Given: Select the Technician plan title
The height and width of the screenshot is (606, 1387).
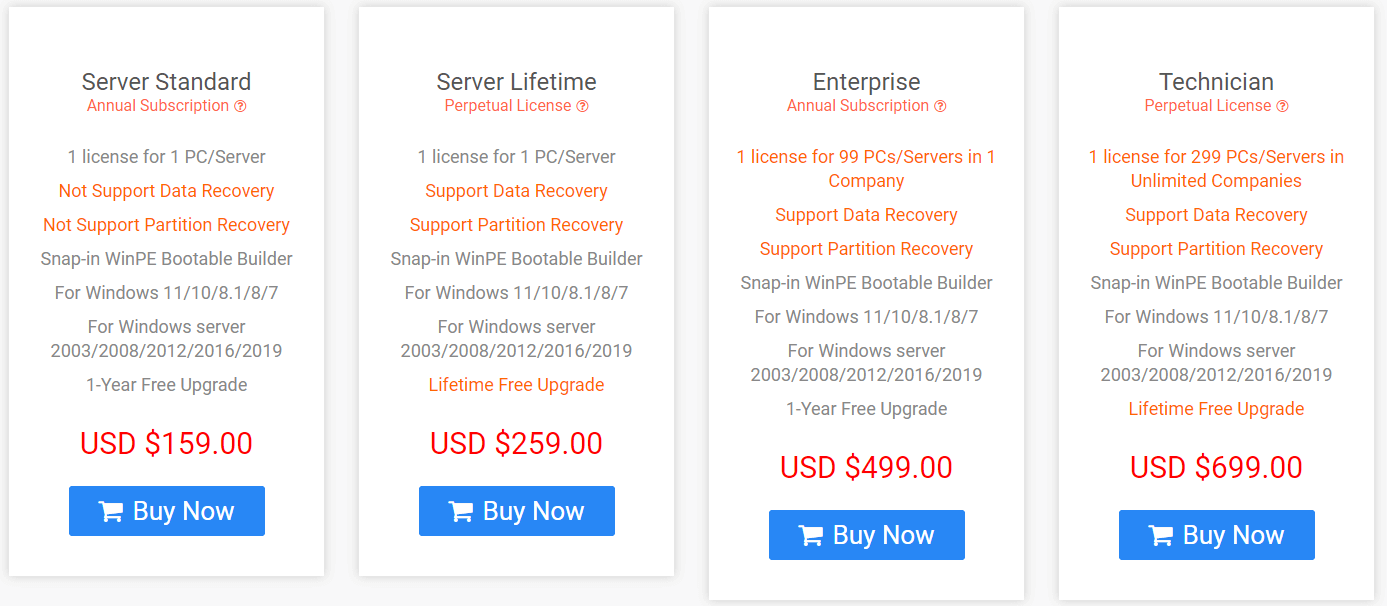Looking at the screenshot, I should click(1216, 82).
